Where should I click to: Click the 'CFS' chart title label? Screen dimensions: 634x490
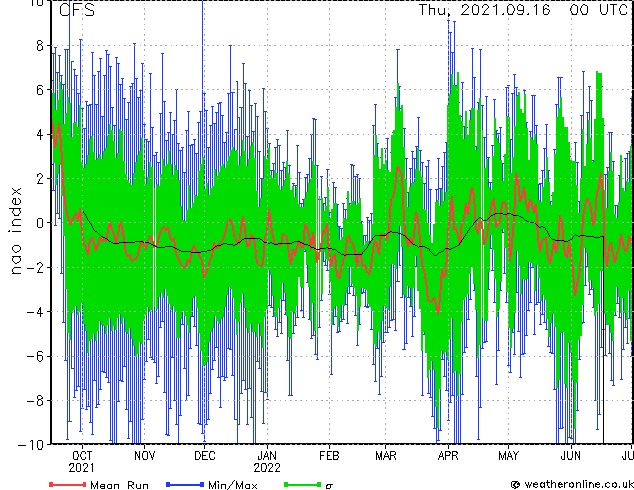point(77,10)
